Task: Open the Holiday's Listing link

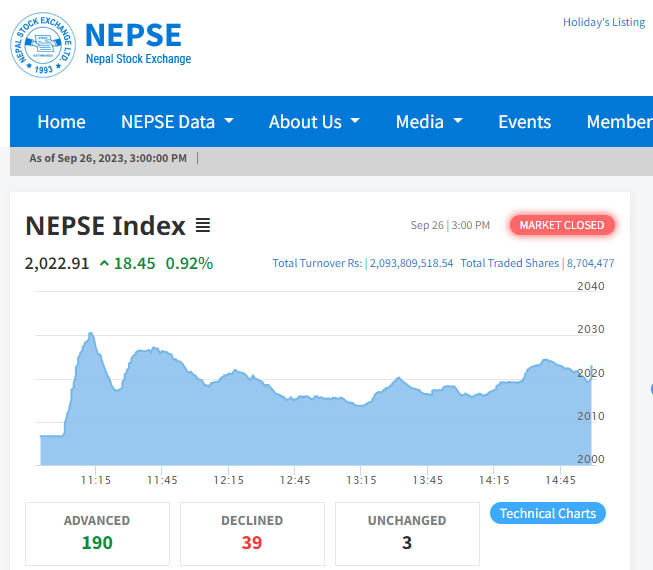Action: [x=603, y=22]
